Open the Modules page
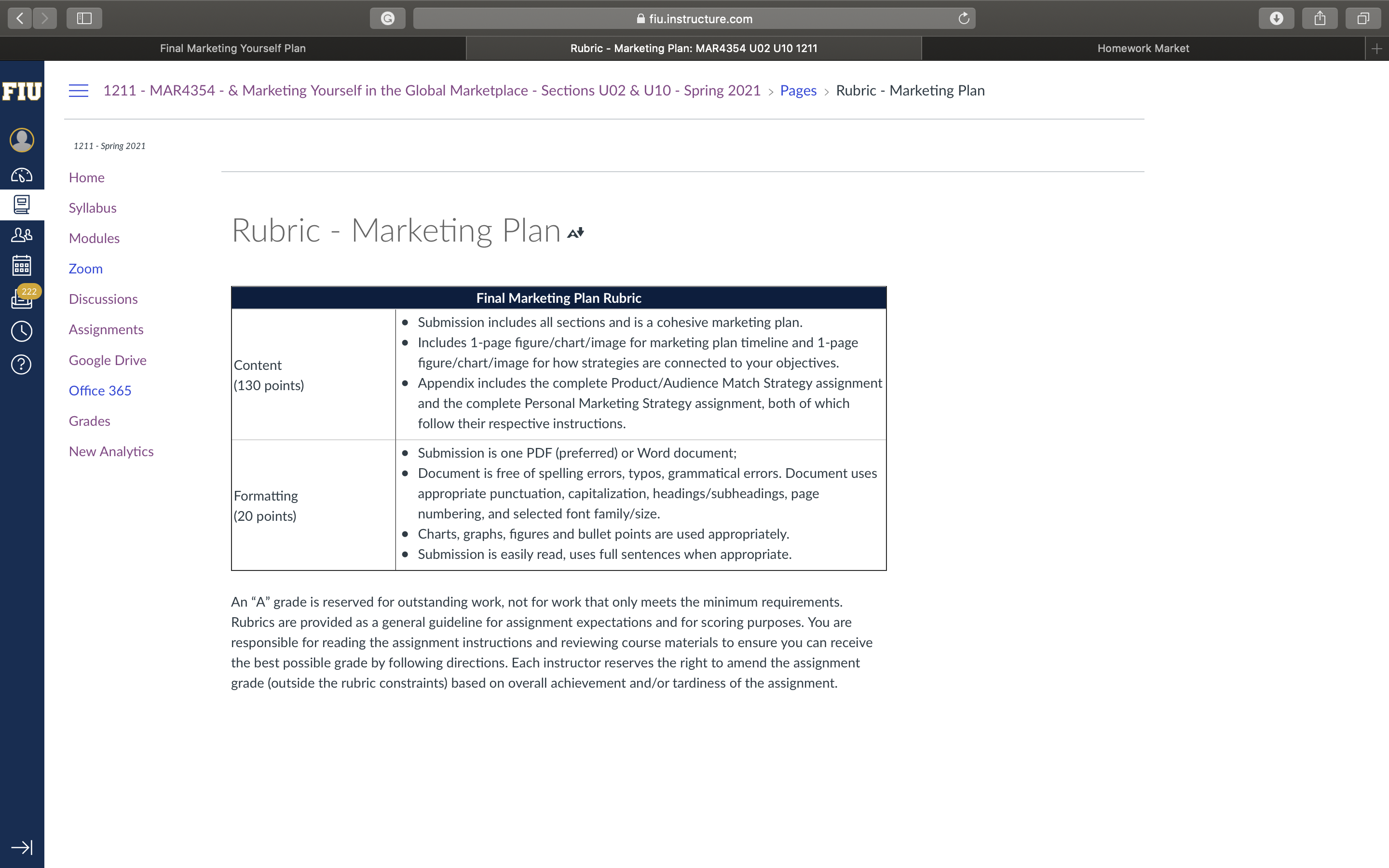 [x=94, y=238]
